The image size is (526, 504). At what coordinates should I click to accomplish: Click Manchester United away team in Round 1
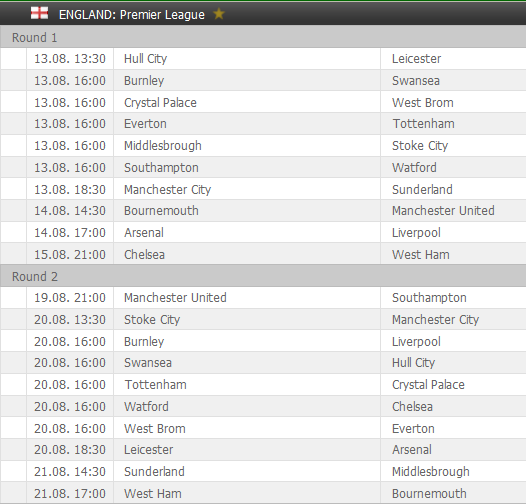click(443, 210)
